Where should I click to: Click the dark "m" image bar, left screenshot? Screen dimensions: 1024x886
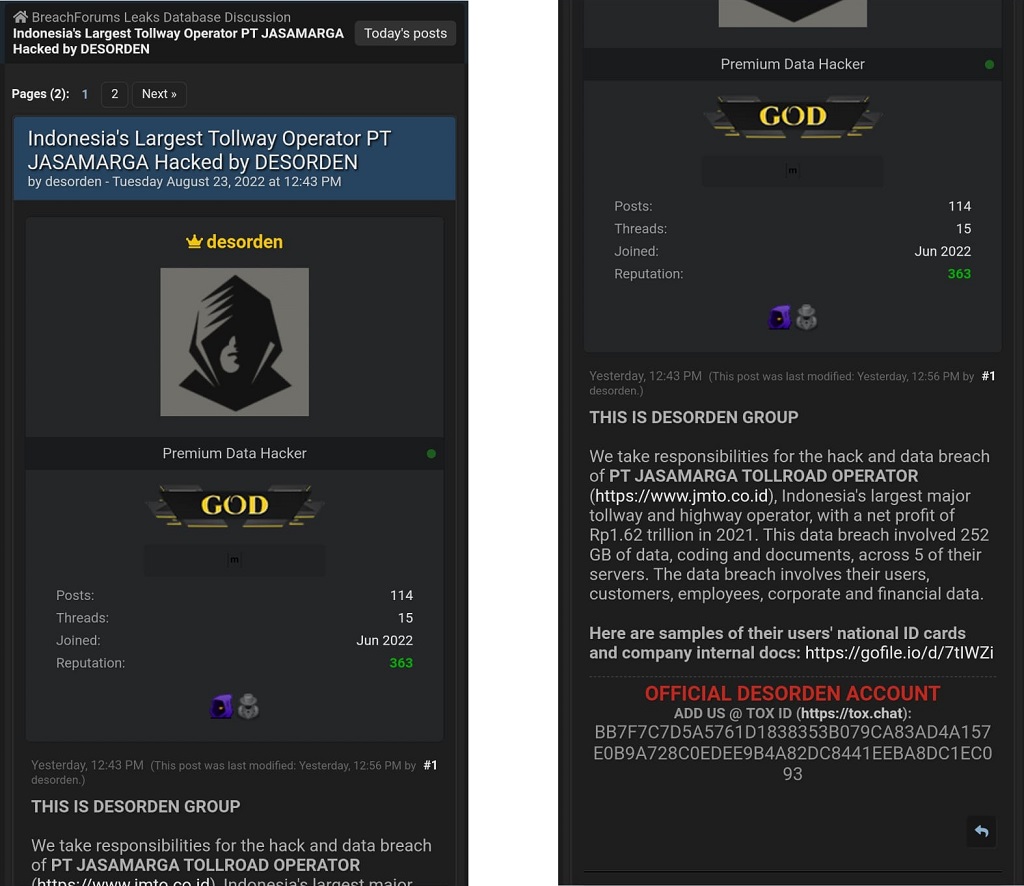(x=234, y=560)
